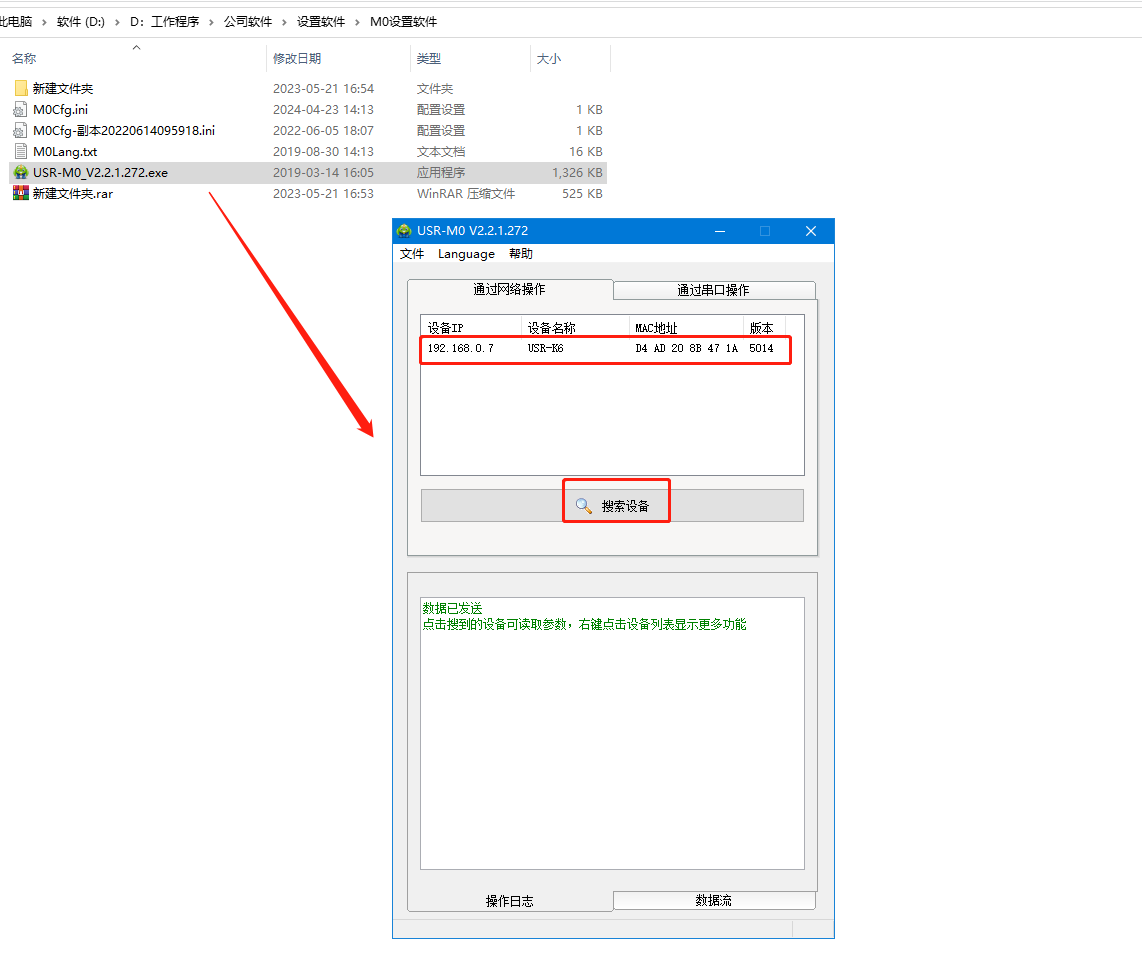Click the MAC地址 column header
1142x966 pixels.
click(x=656, y=328)
